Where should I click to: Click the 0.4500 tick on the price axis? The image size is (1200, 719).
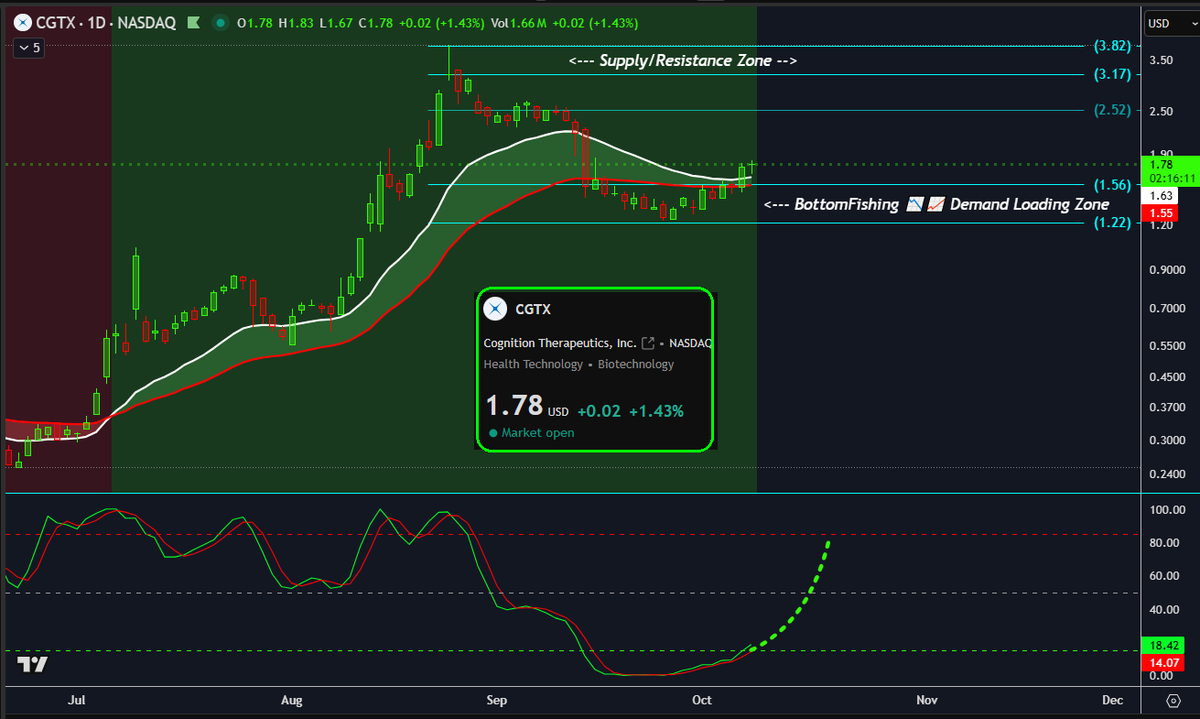point(1166,377)
